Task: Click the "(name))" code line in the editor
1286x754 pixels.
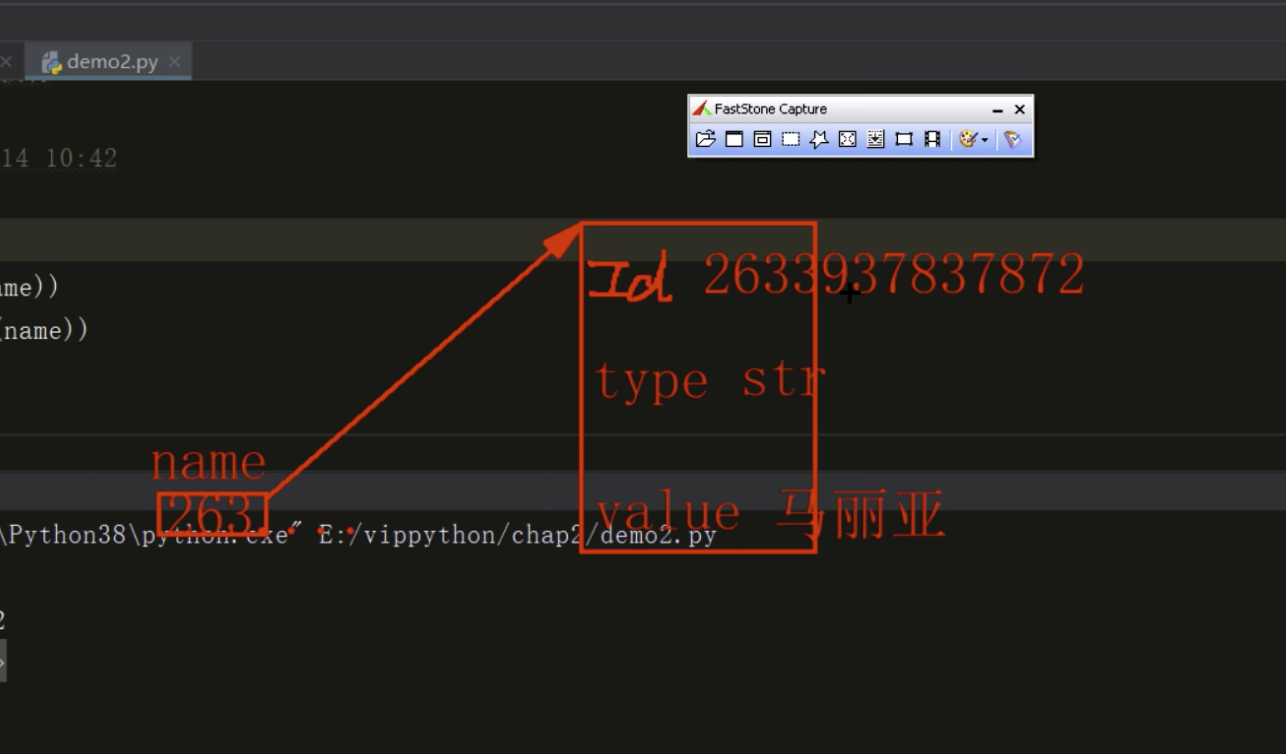Action: pos(45,331)
